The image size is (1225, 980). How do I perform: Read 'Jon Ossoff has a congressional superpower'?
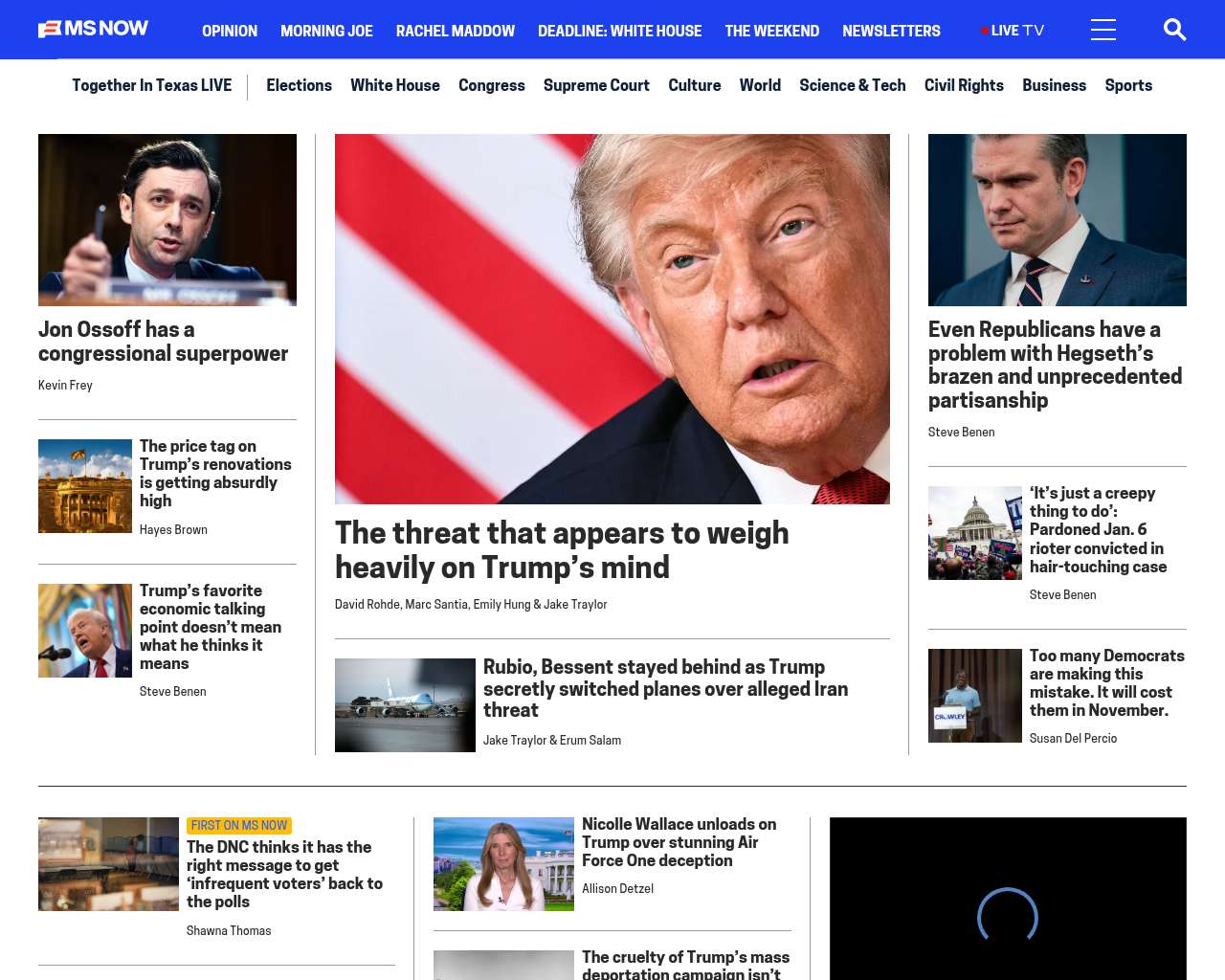(163, 342)
